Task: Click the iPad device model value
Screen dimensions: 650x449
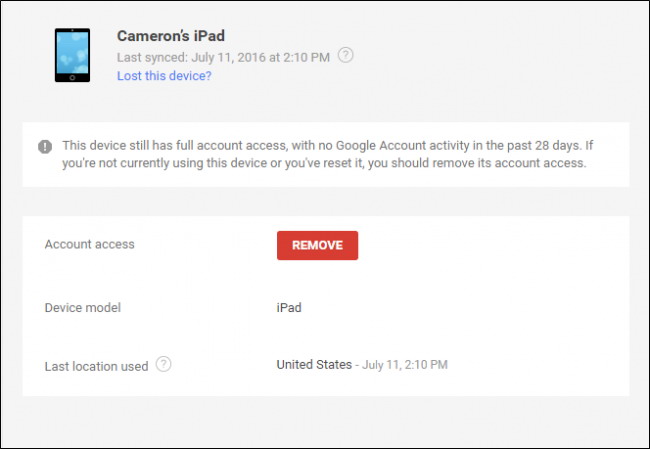Action: (x=289, y=308)
